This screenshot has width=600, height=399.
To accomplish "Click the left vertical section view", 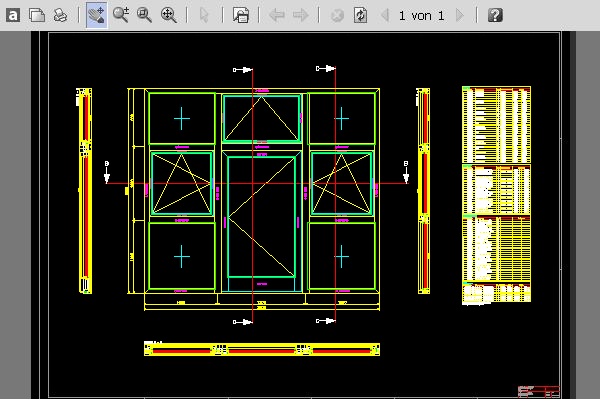I will coord(84,191).
